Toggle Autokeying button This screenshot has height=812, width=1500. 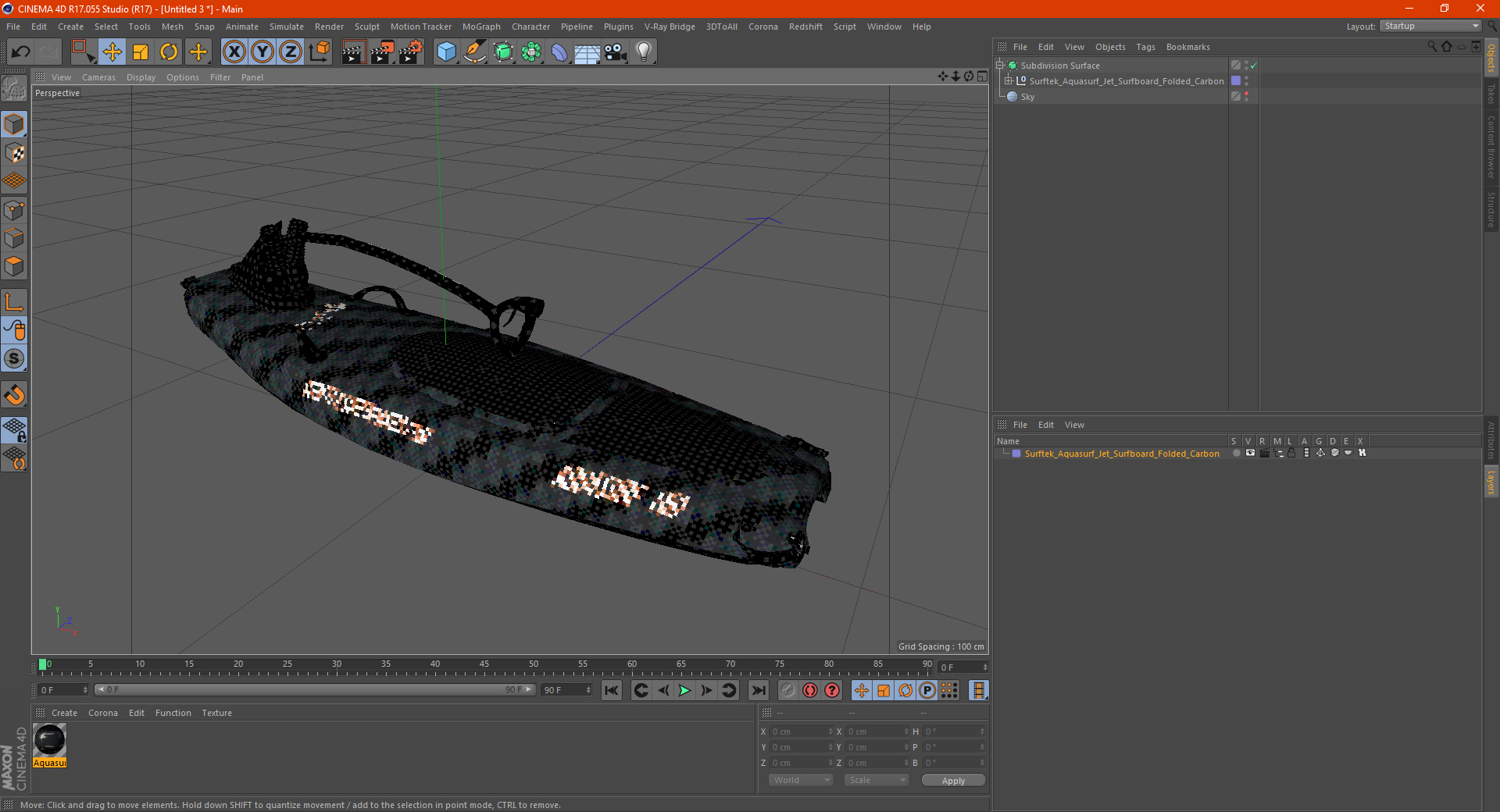[810, 690]
